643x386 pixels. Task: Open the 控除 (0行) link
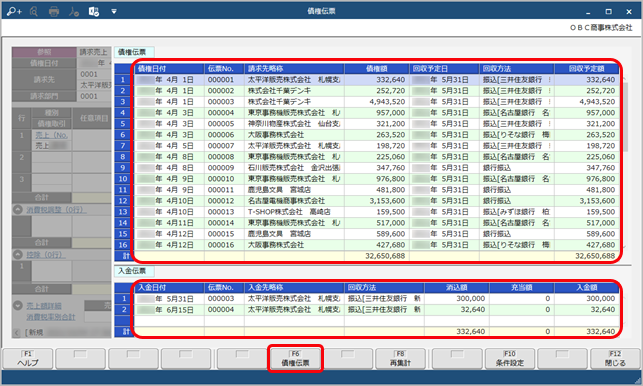pos(46,255)
